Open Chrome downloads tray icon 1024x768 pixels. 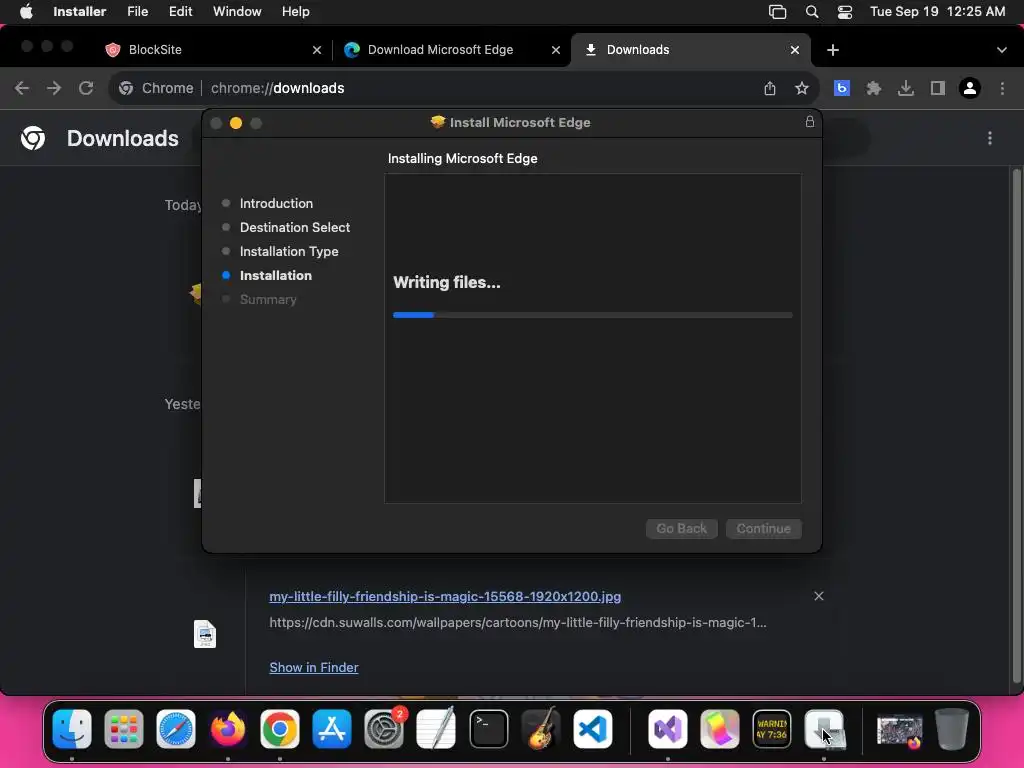point(906,88)
